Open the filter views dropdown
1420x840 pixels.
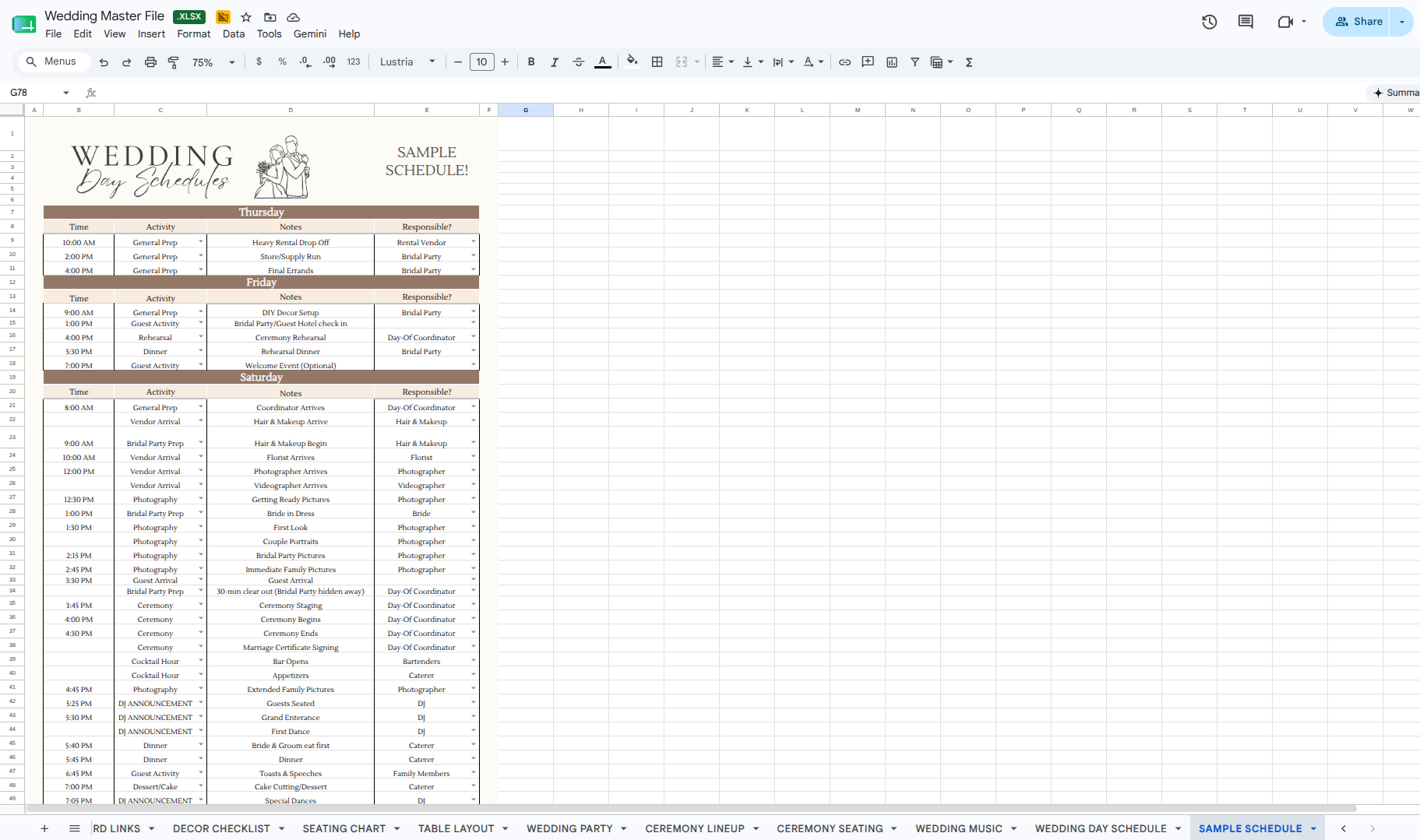[x=942, y=62]
